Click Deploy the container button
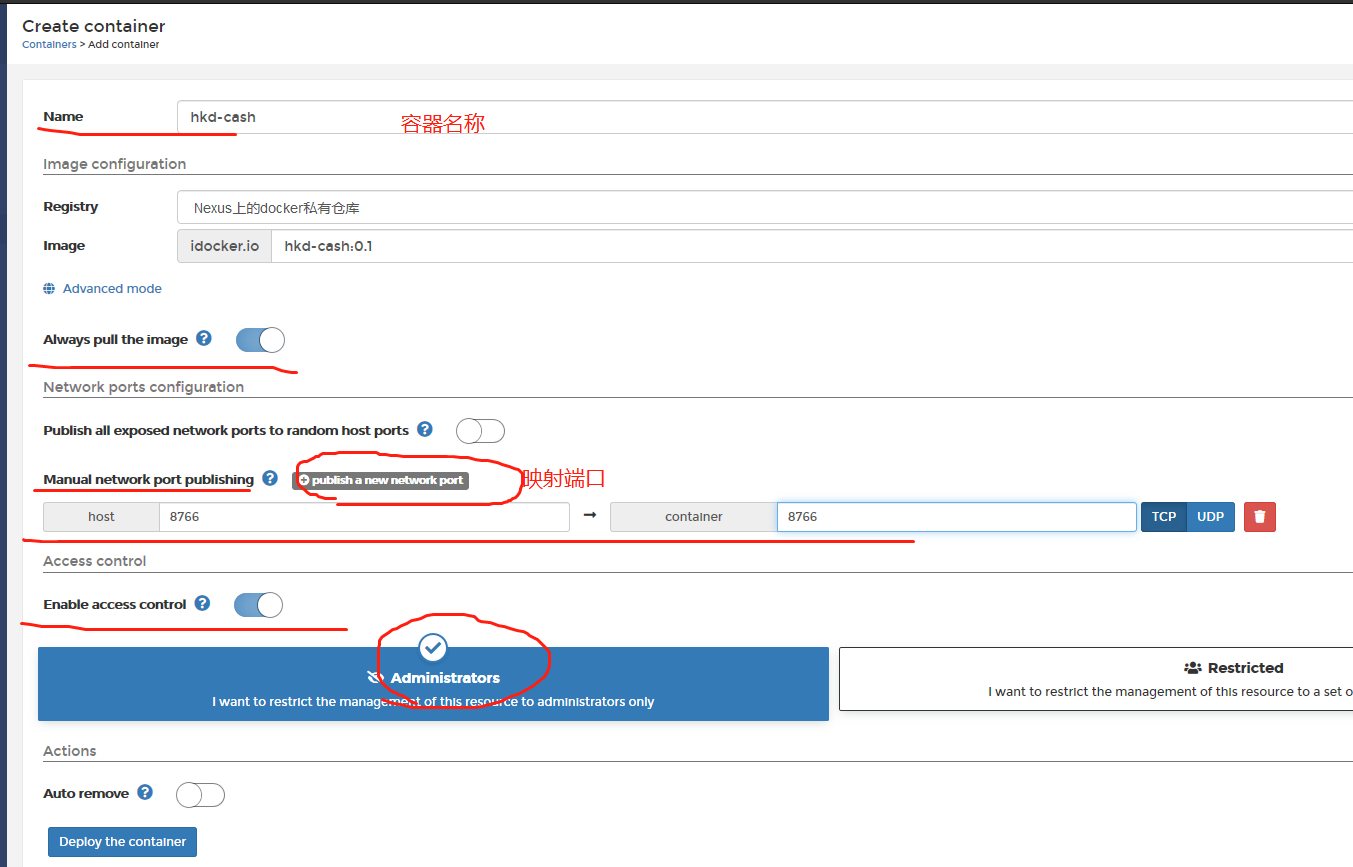 pyautogui.click(x=122, y=842)
